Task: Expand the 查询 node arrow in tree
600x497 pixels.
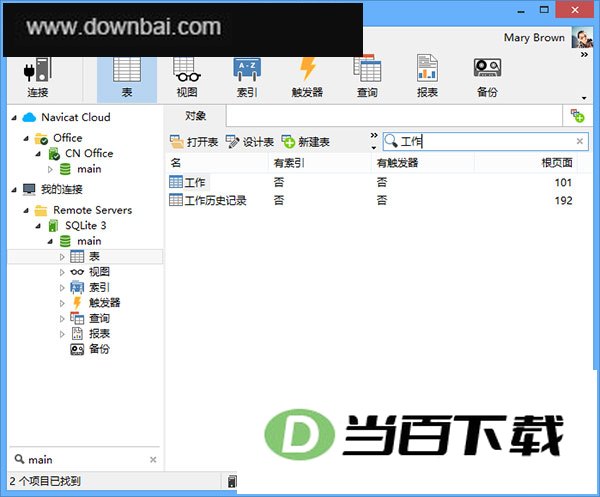Action: point(62,318)
